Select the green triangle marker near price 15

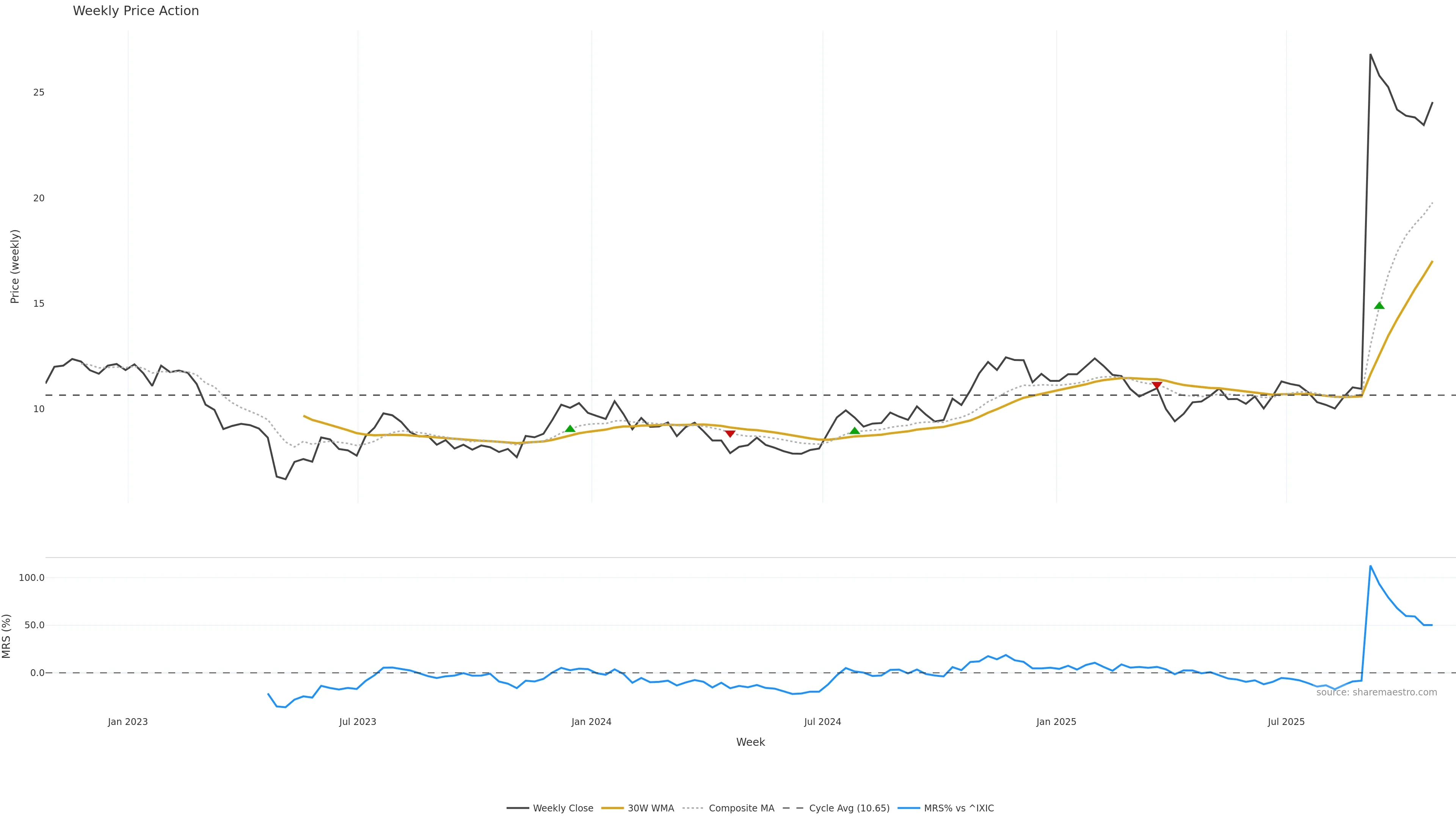click(1379, 306)
